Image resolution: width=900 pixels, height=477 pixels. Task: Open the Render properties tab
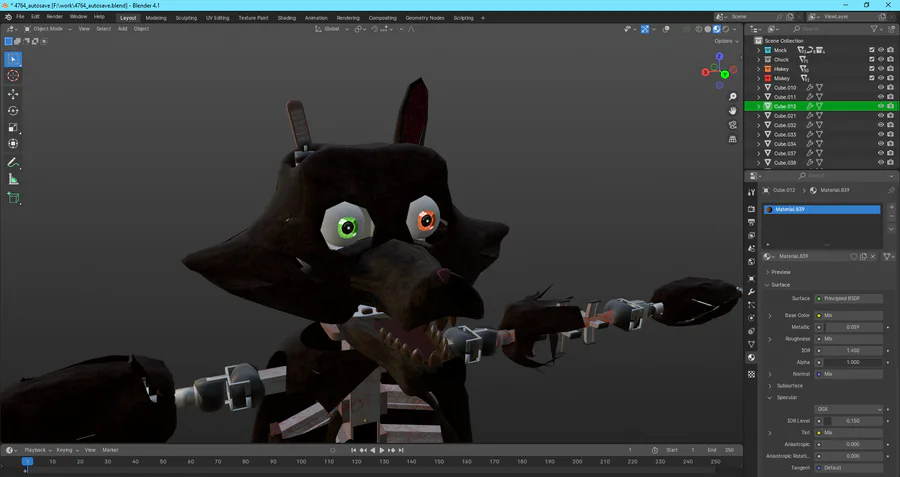[751, 209]
